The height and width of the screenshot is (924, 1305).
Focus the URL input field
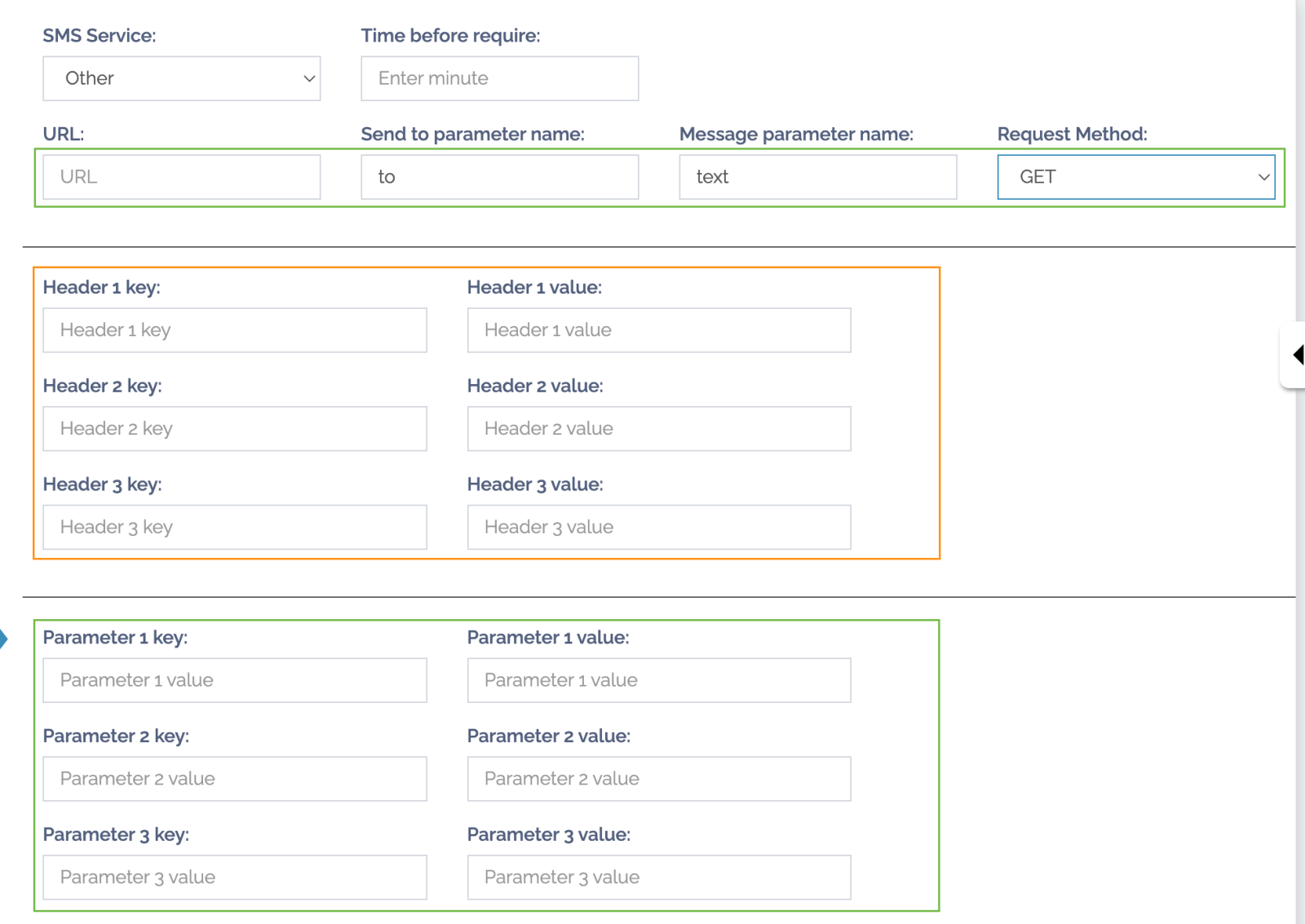181,177
